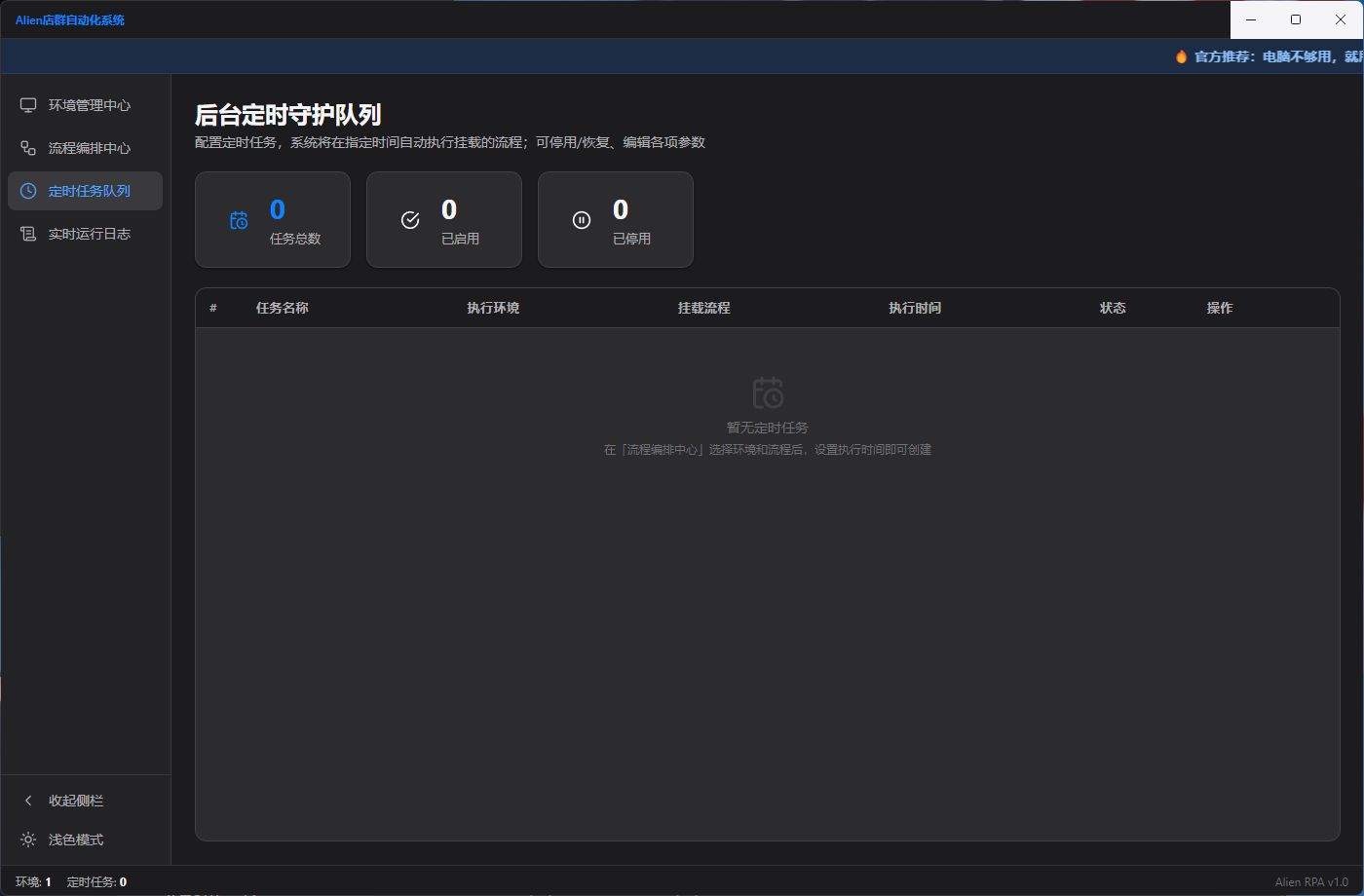Click the empty-state calendar icon above 暂无定时任务
The height and width of the screenshot is (896, 1364).
click(768, 392)
